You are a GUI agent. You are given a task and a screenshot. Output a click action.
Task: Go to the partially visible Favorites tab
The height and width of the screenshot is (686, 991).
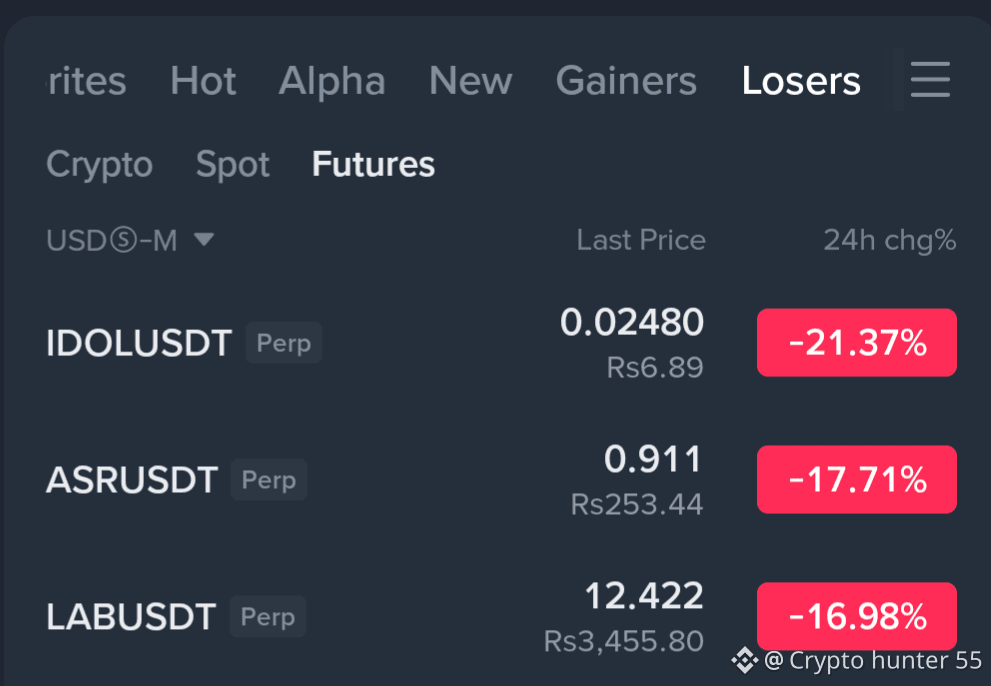(x=87, y=80)
